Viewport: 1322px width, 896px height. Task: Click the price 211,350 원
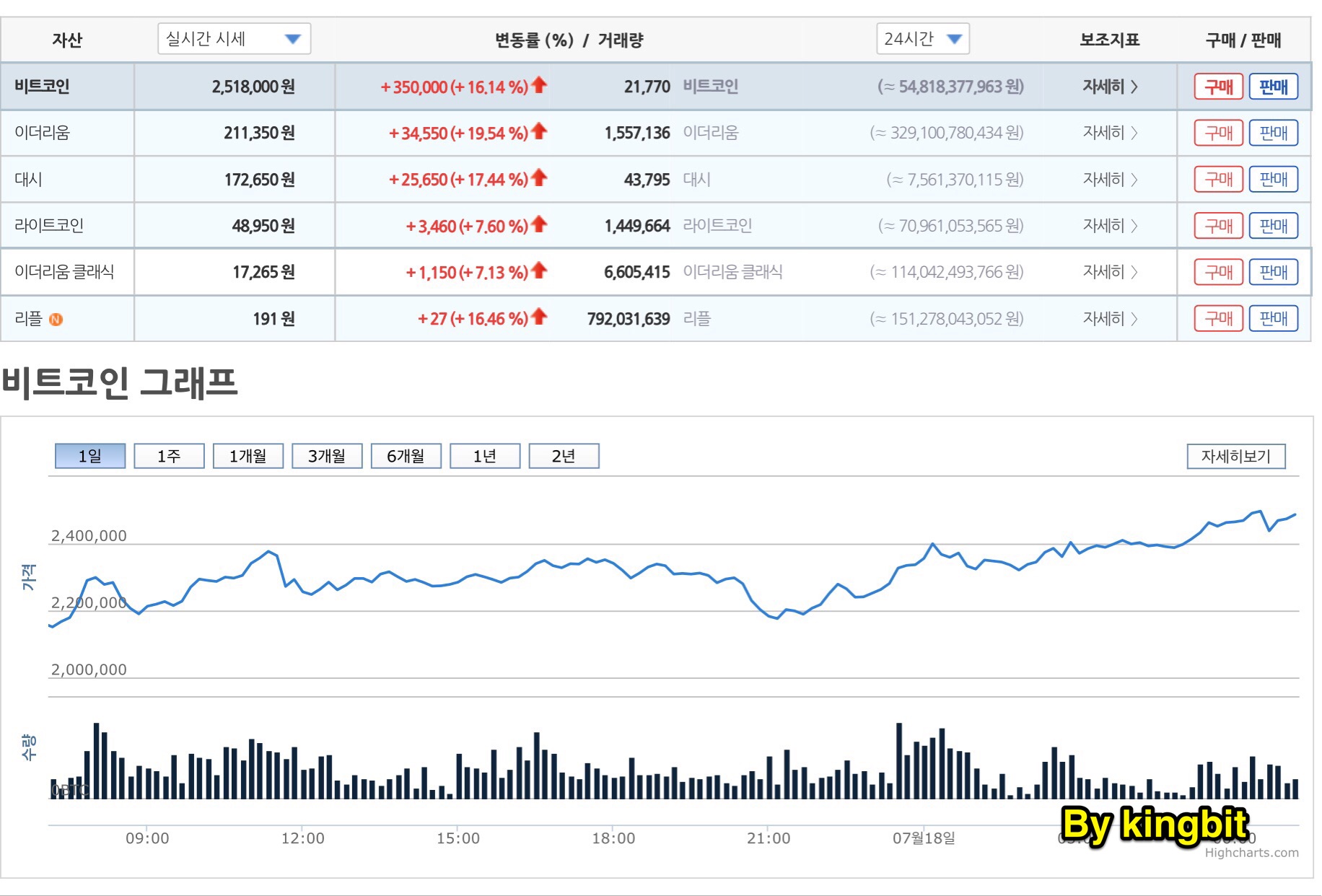(x=259, y=133)
